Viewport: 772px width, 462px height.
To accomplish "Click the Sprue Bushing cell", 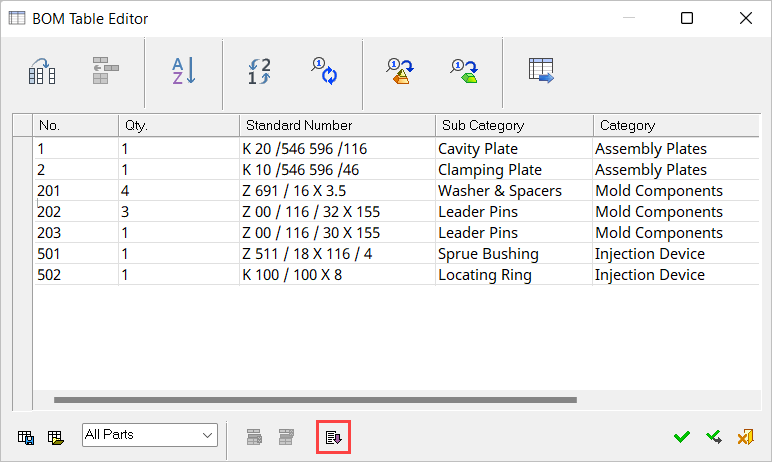I will 514,254.
